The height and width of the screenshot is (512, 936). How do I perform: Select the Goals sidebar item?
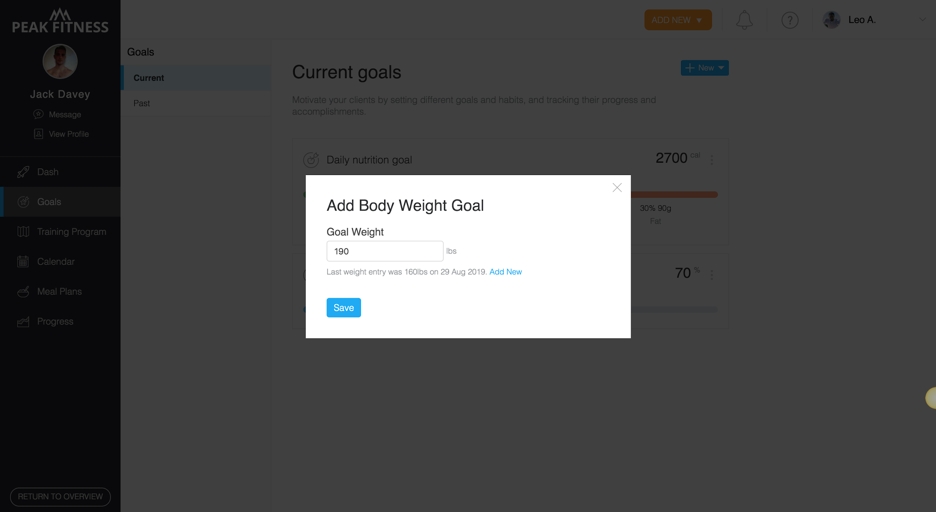(60, 202)
